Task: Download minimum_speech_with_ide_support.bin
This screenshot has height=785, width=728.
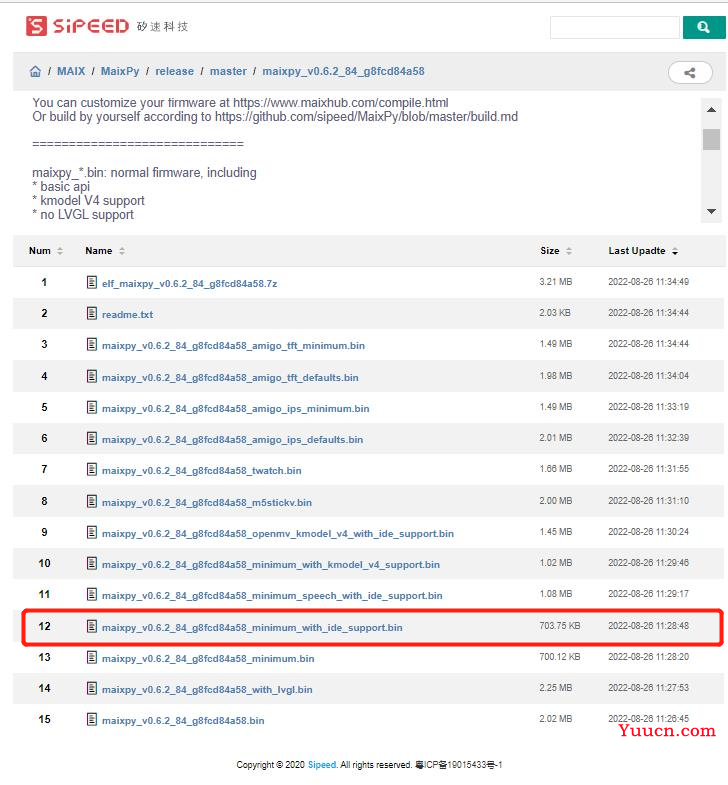Action: [272, 596]
